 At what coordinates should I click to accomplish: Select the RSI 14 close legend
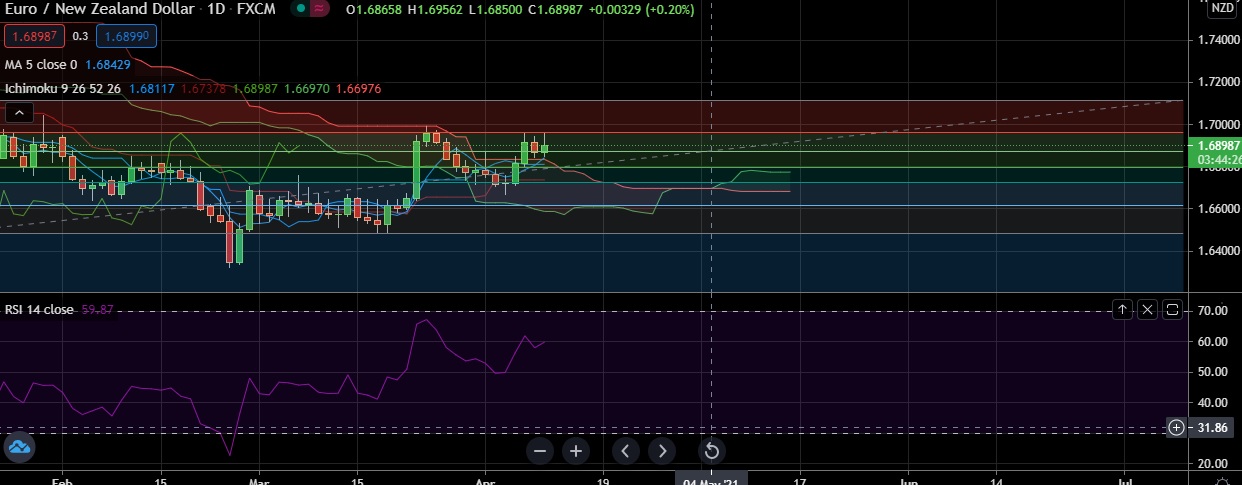pyautogui.click(x=39, y=310)
